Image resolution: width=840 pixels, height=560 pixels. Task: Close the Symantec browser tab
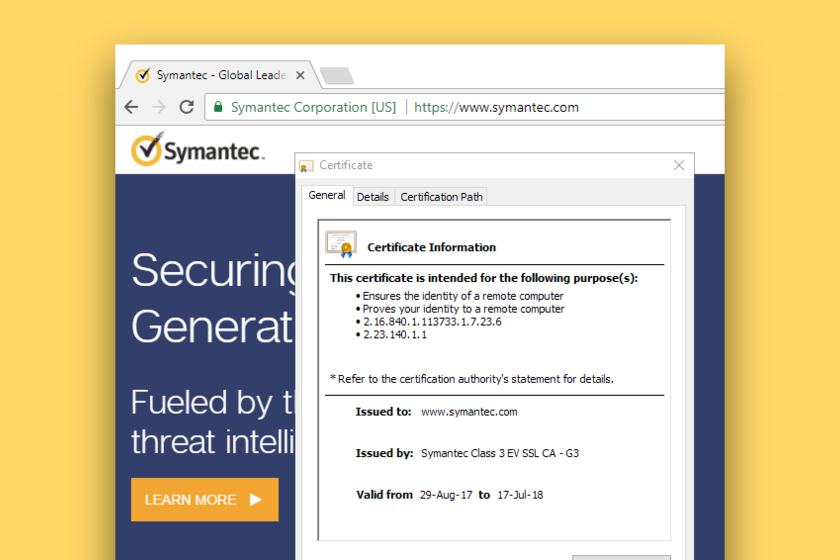tap(300, 75)
